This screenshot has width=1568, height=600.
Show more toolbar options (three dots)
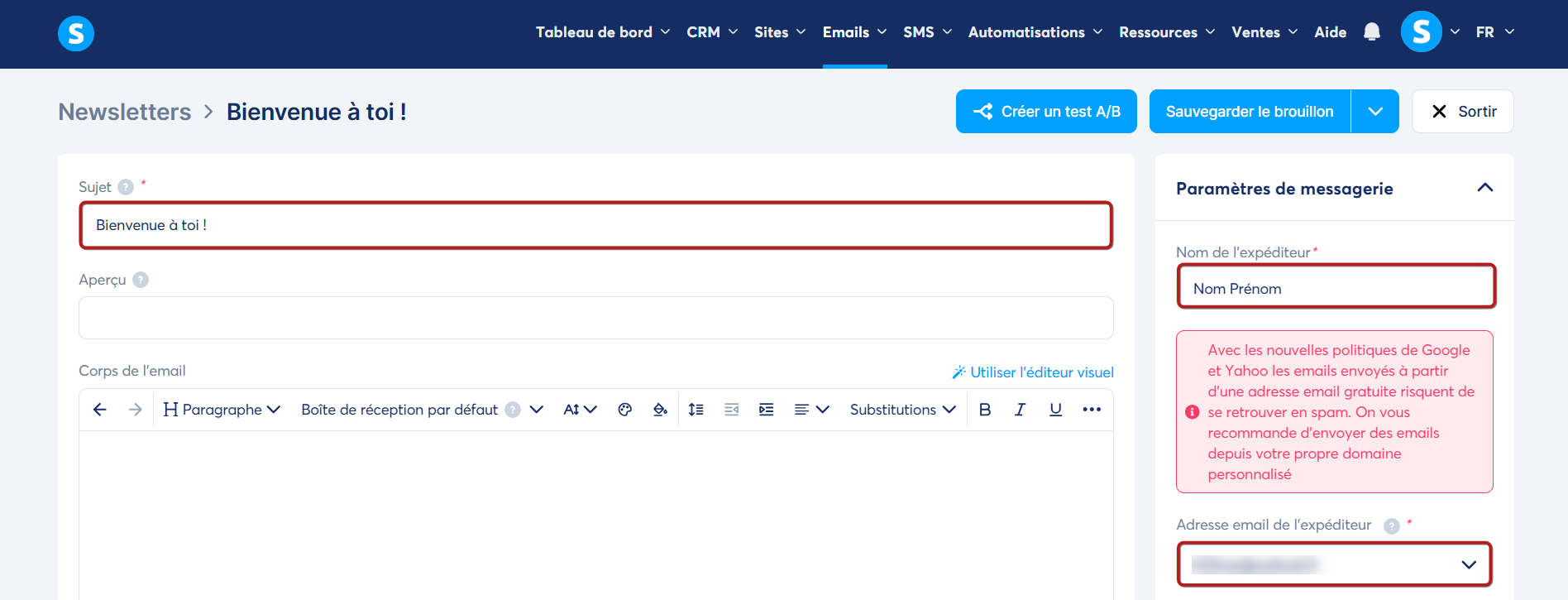coord(1092,410)
